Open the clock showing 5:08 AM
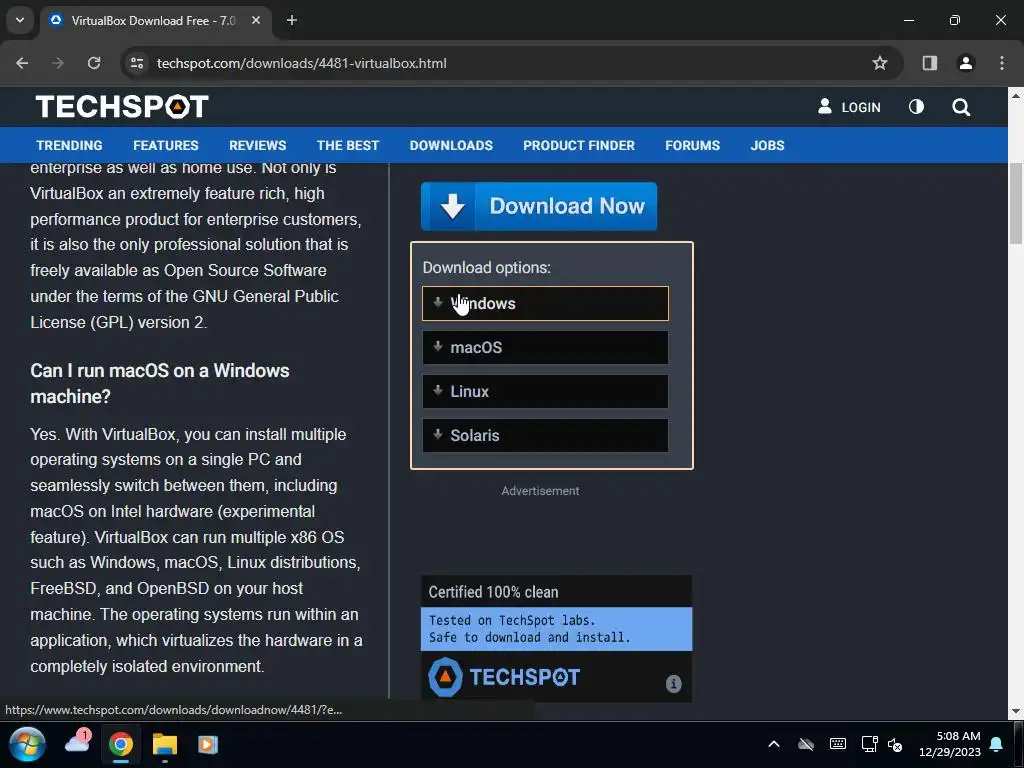 (950, 744)
